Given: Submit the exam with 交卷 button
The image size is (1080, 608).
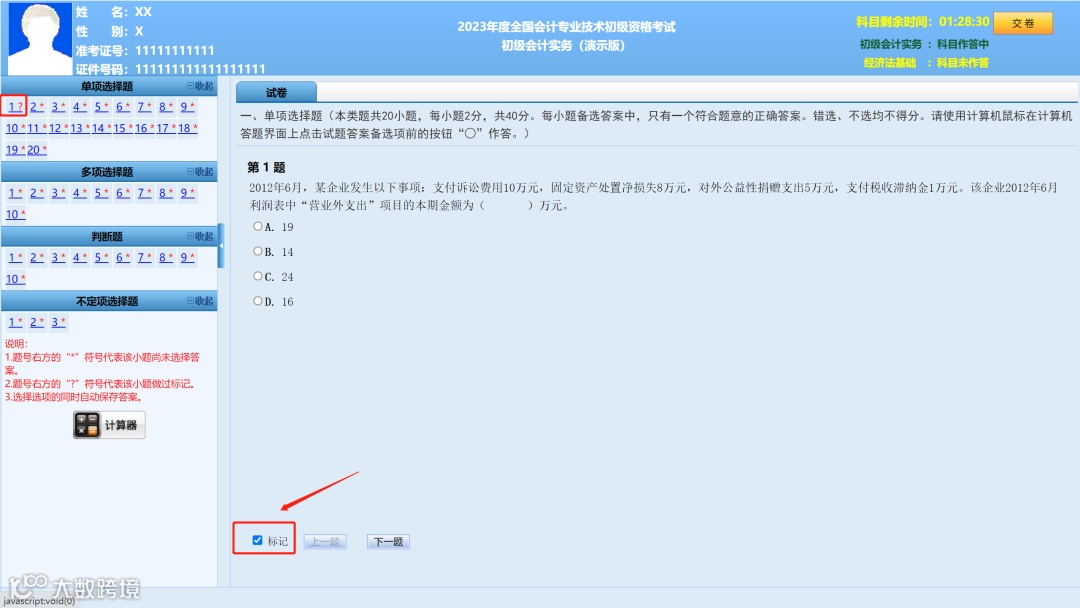Looking at the screenshot, I should pos(1023,23).
